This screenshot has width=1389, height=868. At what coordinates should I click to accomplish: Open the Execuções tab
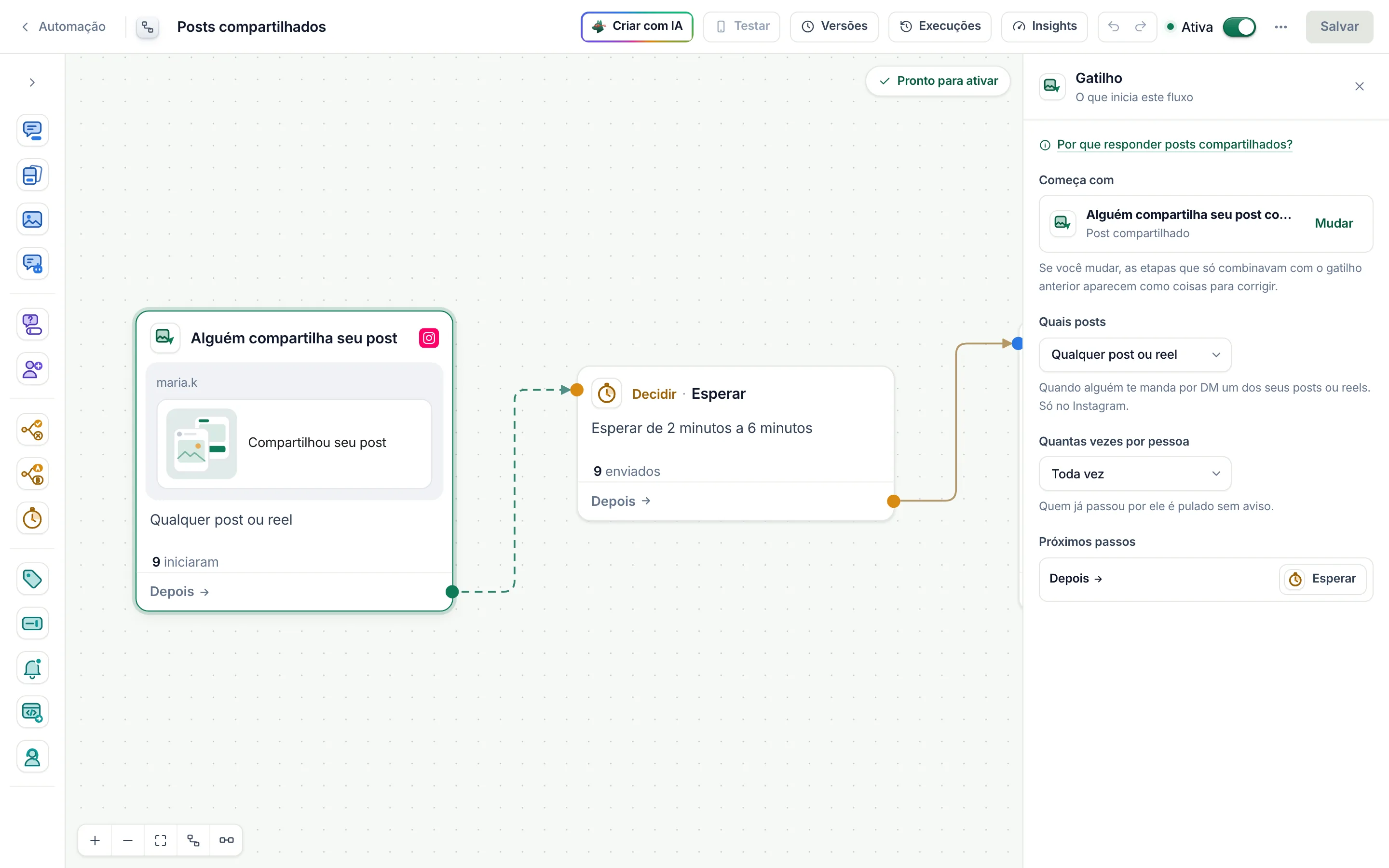pos(940,27)
